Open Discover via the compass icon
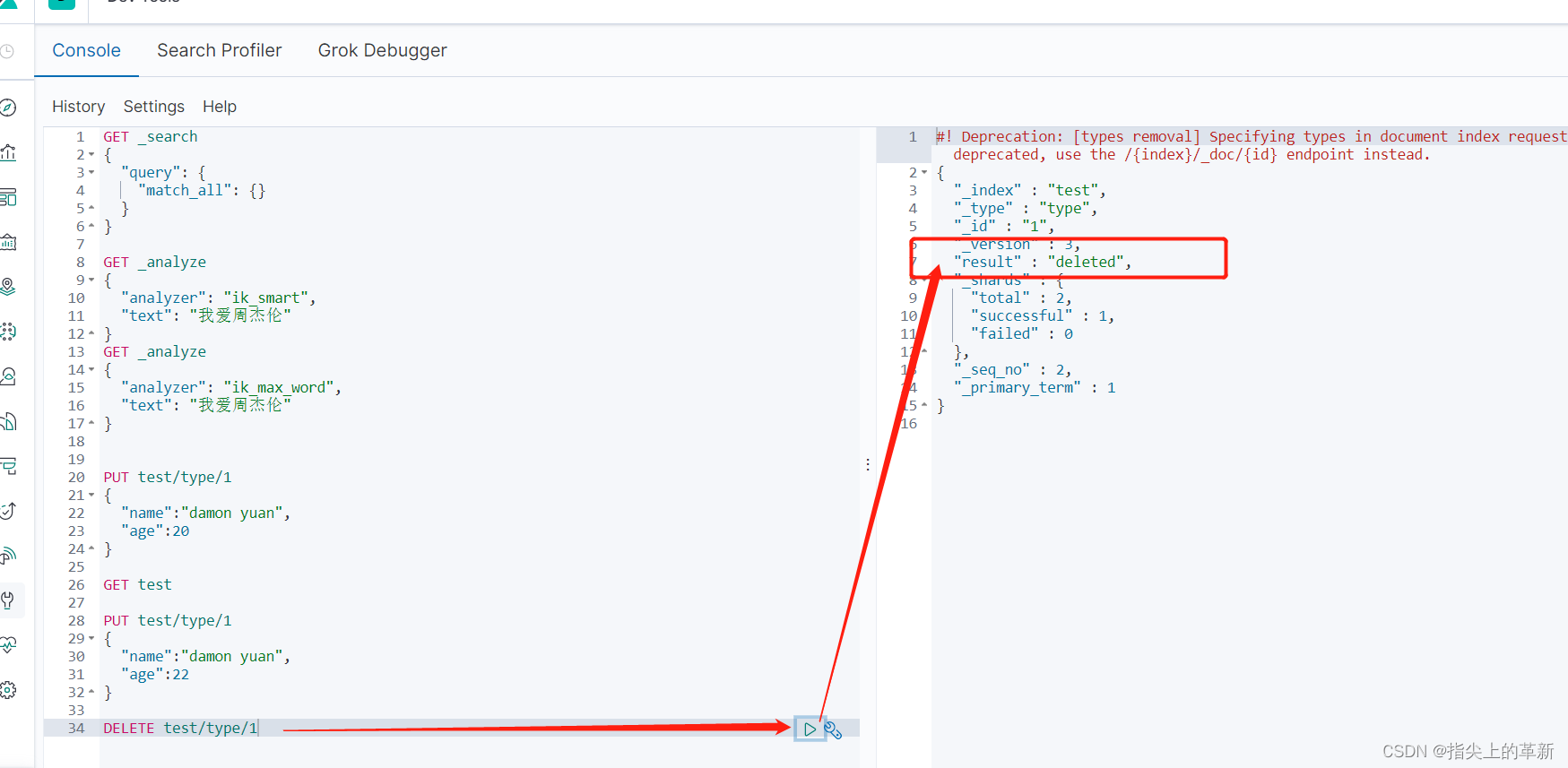Viewport: 1568px width, 768px height. tap(7, 108)
